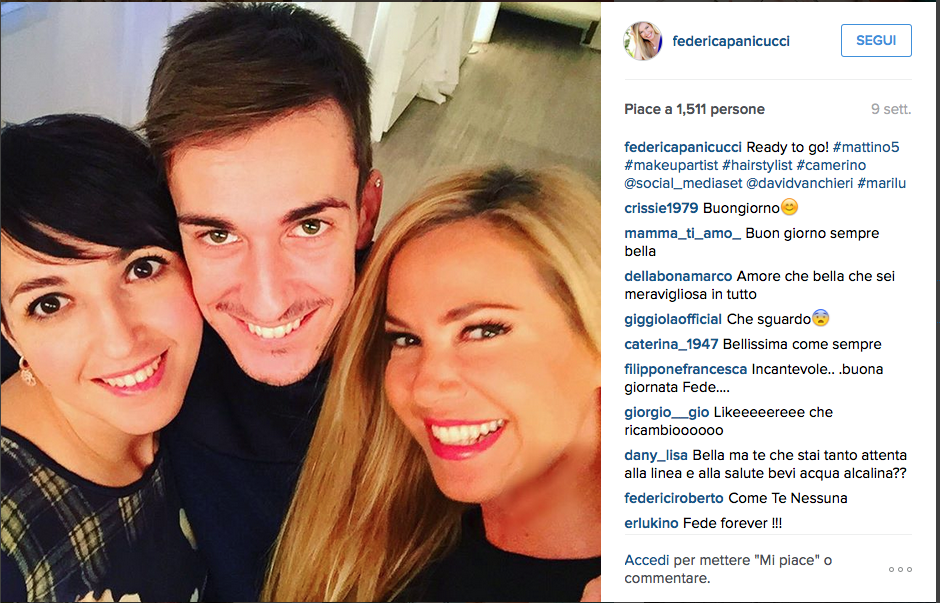Open mamma_ti_amo_ commenter profile

[x=682, y=233]
